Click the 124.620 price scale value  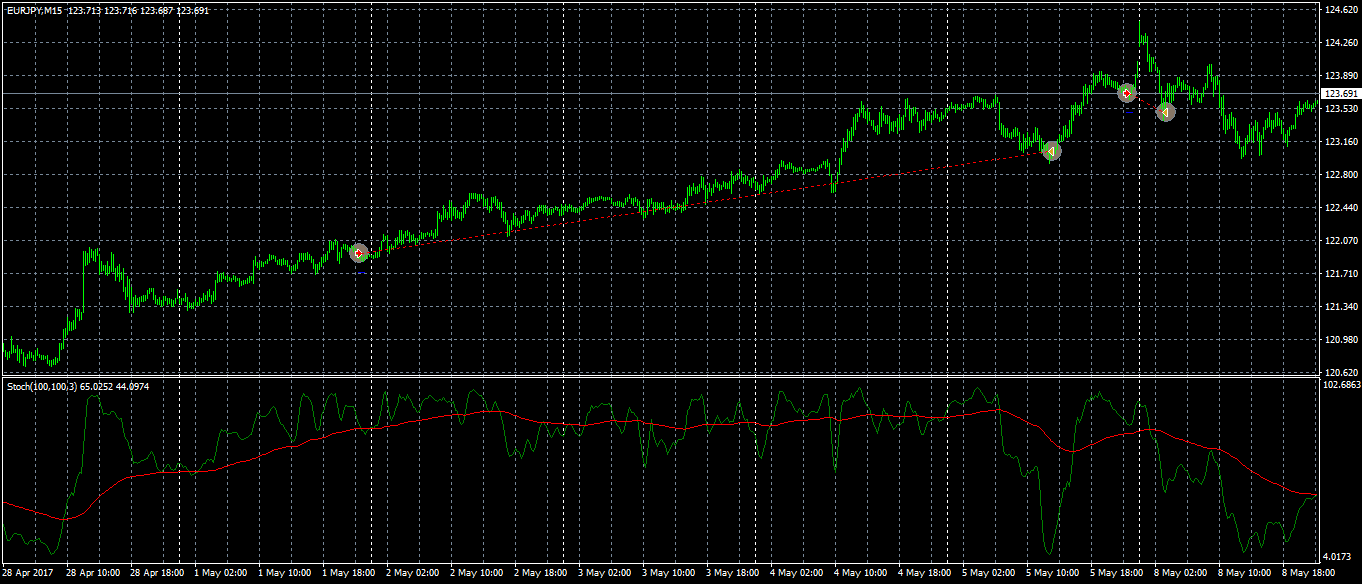(x=1341, y=10)
